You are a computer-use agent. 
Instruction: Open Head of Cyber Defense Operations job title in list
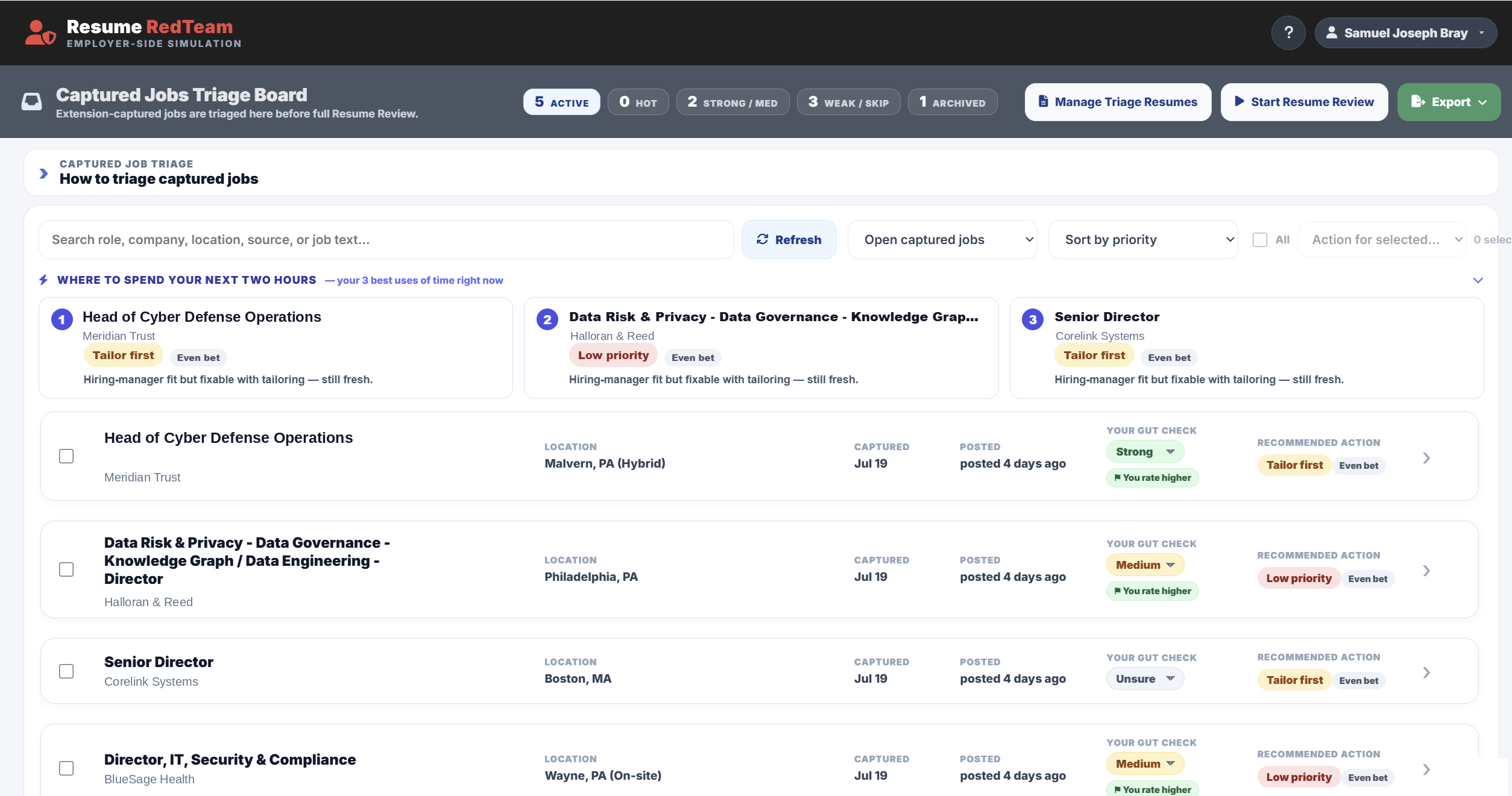click(x=228, y=438)
